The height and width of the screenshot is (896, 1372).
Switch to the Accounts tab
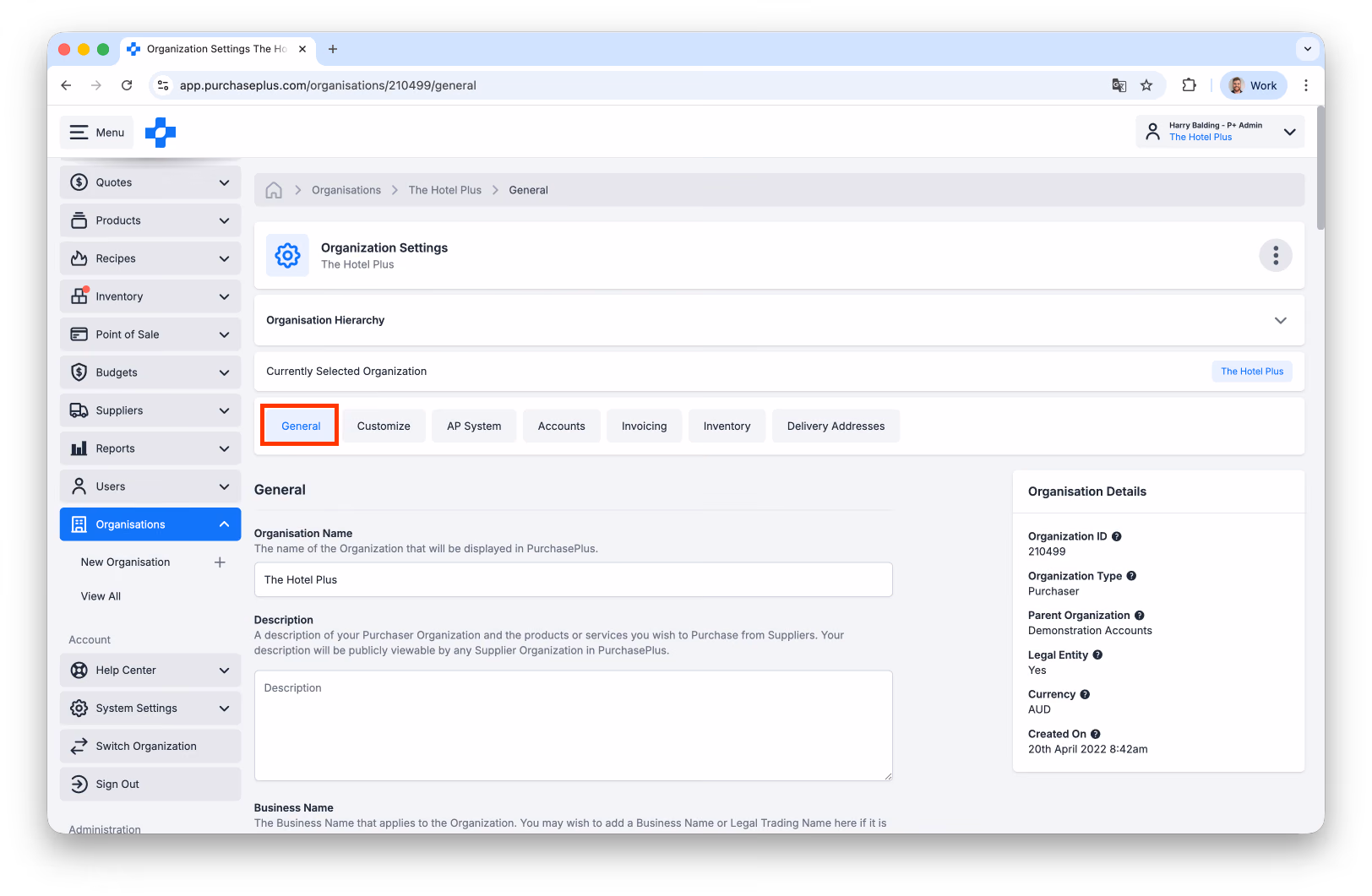click(x=562, y=426)
